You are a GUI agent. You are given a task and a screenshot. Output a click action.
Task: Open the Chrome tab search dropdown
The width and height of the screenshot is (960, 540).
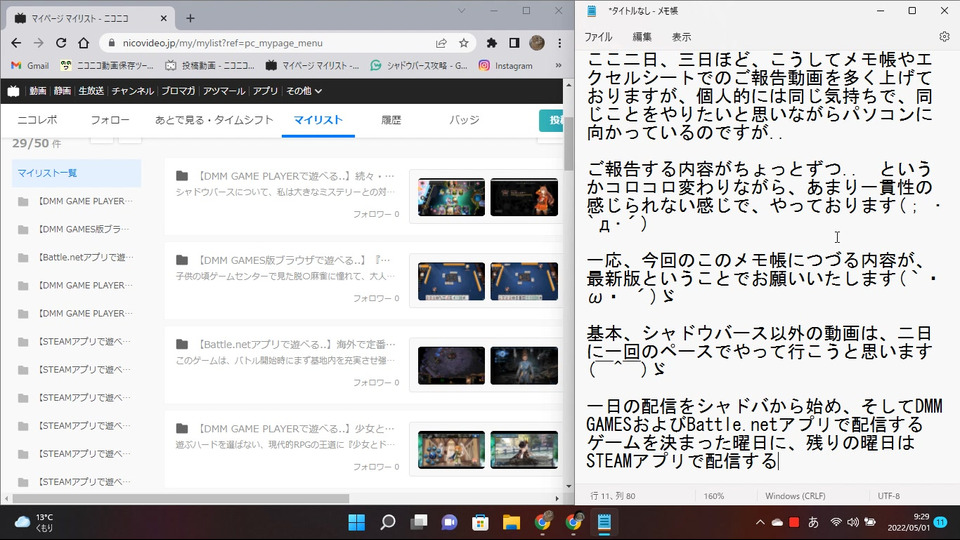click(x=461, y=11)
